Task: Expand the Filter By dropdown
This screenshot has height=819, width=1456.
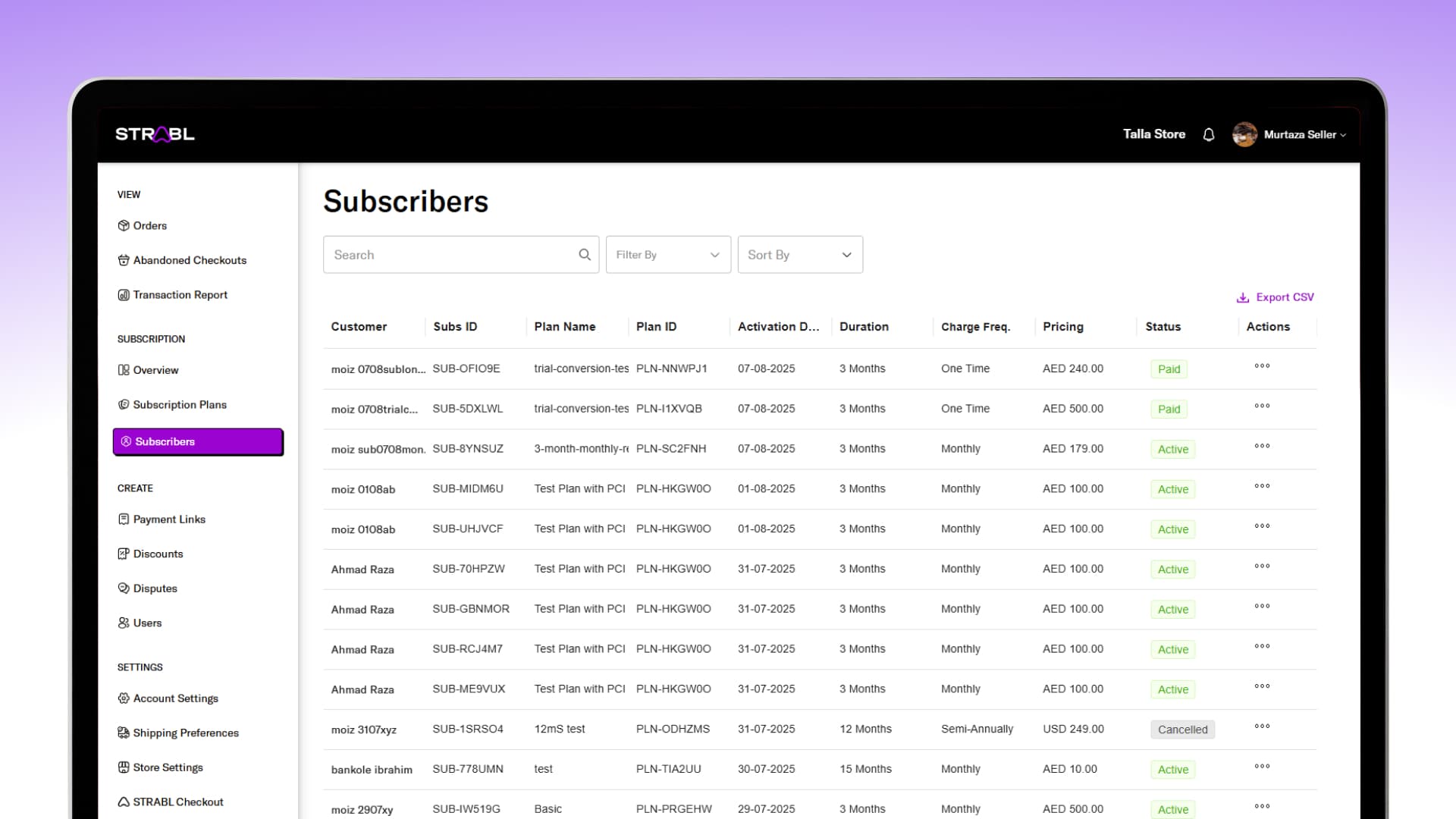Action: (x=668, y=255)
